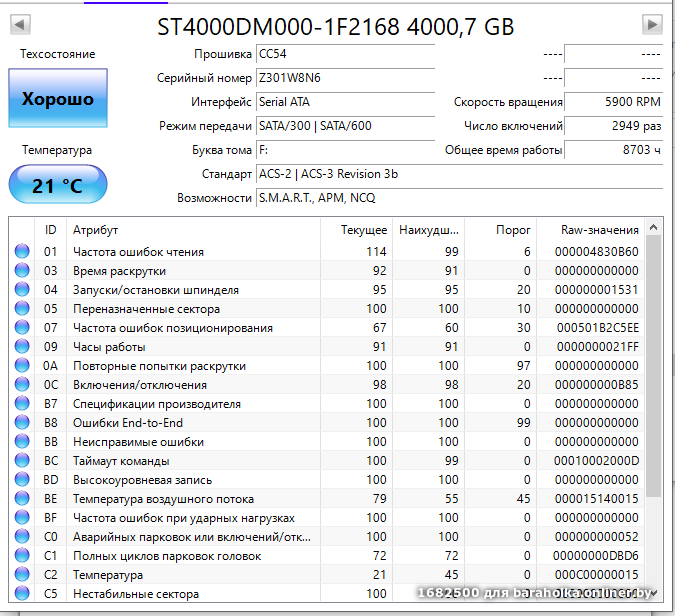
Task: Click status circle for Часы работы
Action: (22, 347)
